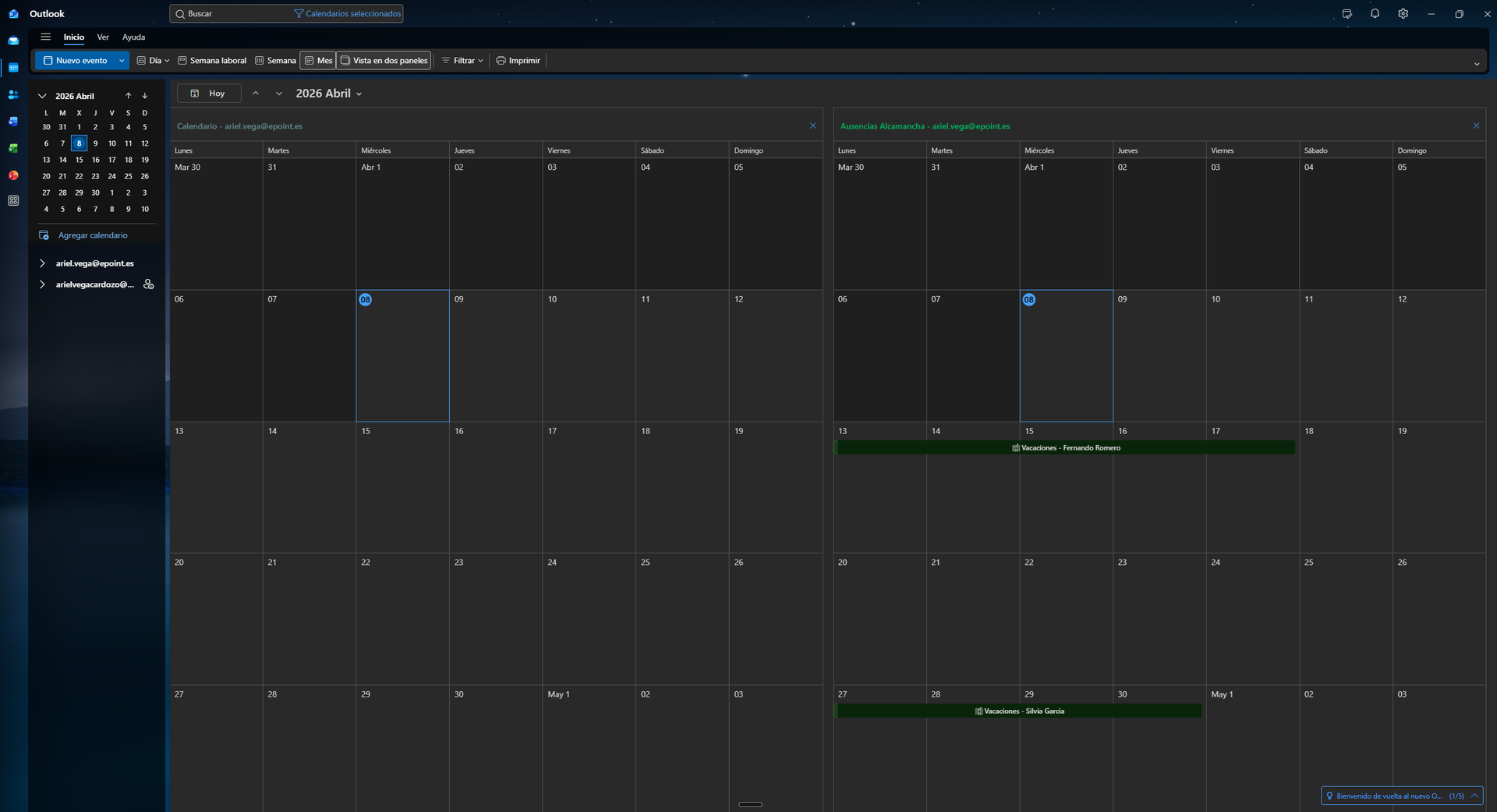
Task: Open the Vacaciones - Fernando Romero event
Action: click(1066, 448)
